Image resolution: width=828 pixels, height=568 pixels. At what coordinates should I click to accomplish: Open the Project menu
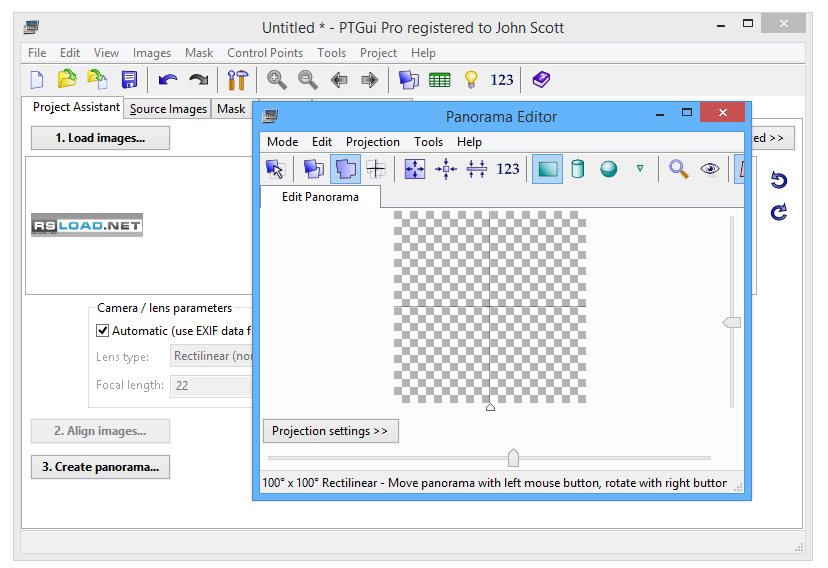(378, 53)
